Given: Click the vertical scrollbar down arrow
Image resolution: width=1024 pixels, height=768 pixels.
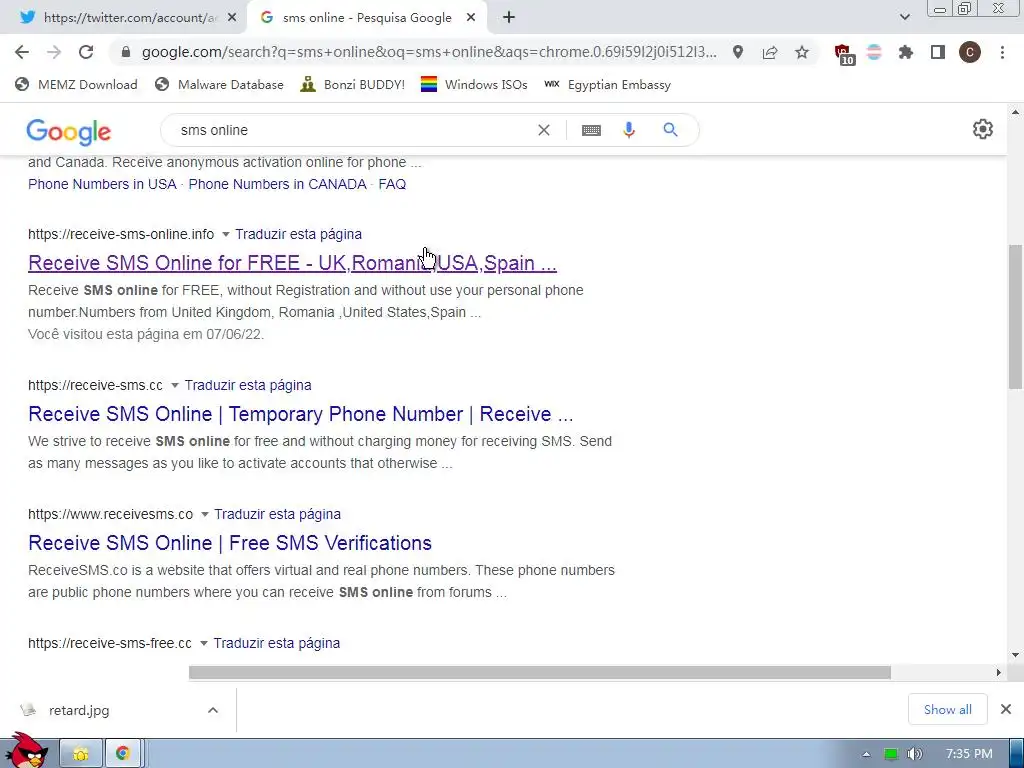Looking at the screenshot, I should 1016,655.
